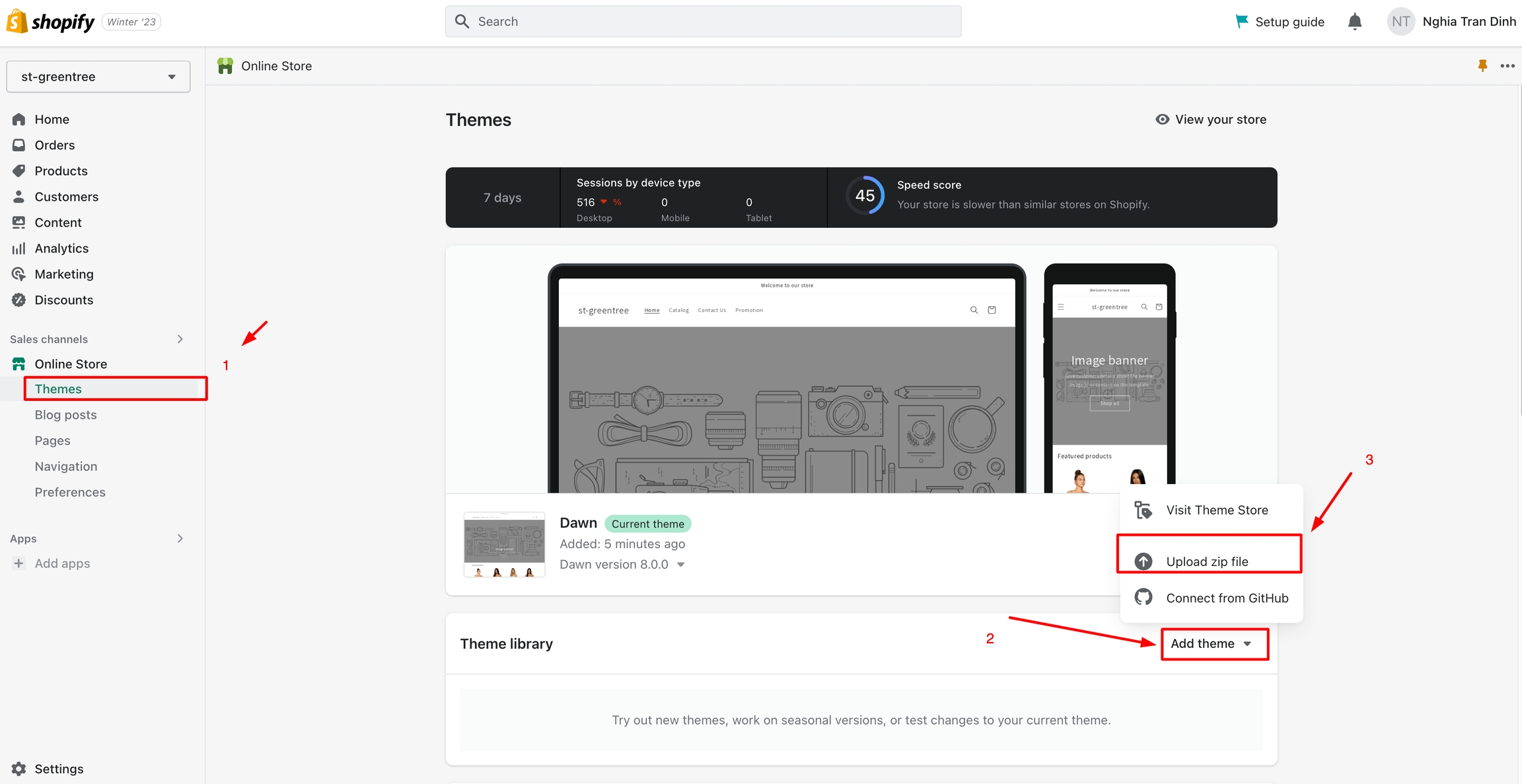
Task: Click the Upload zip file arrow icon
Action: 1143,561
